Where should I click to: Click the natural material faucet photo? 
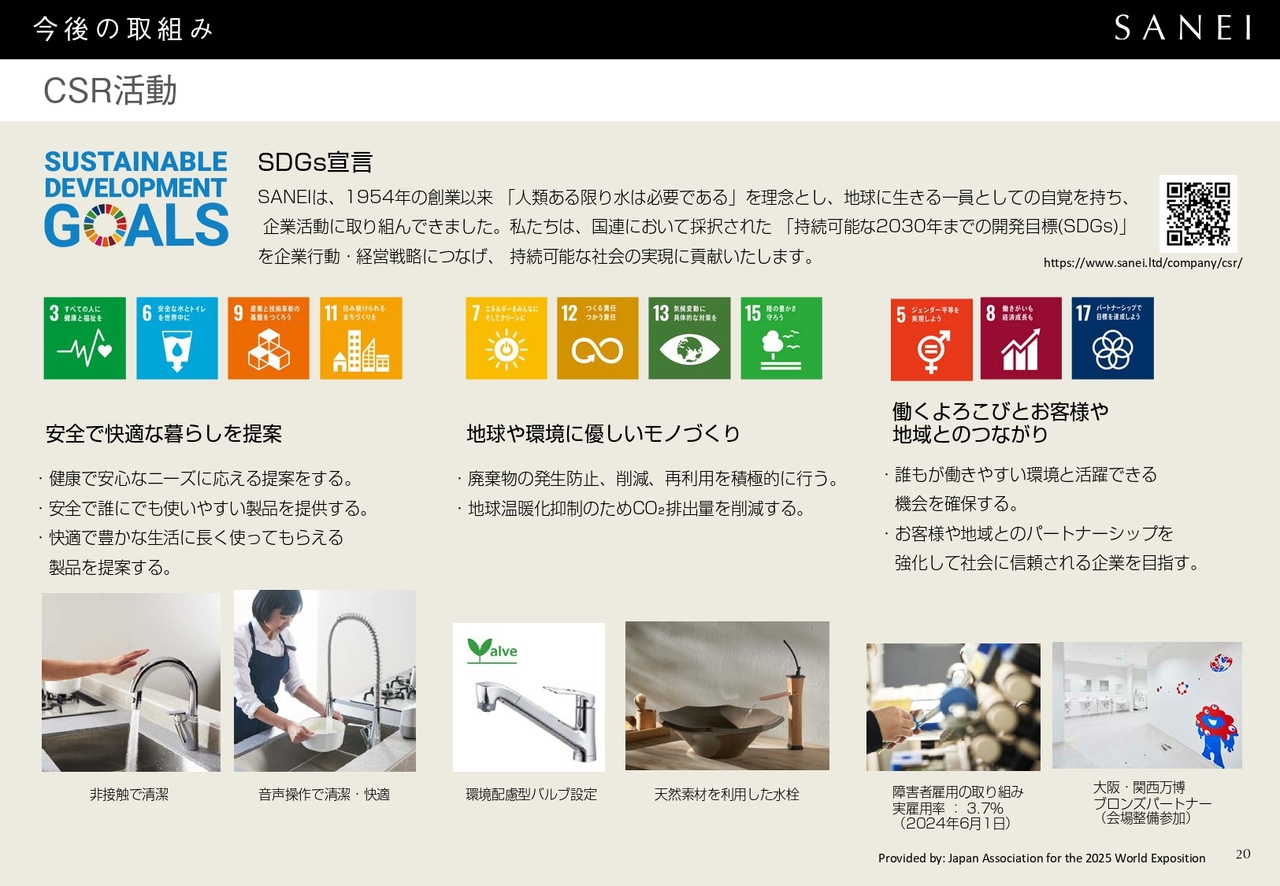point(727,696)
